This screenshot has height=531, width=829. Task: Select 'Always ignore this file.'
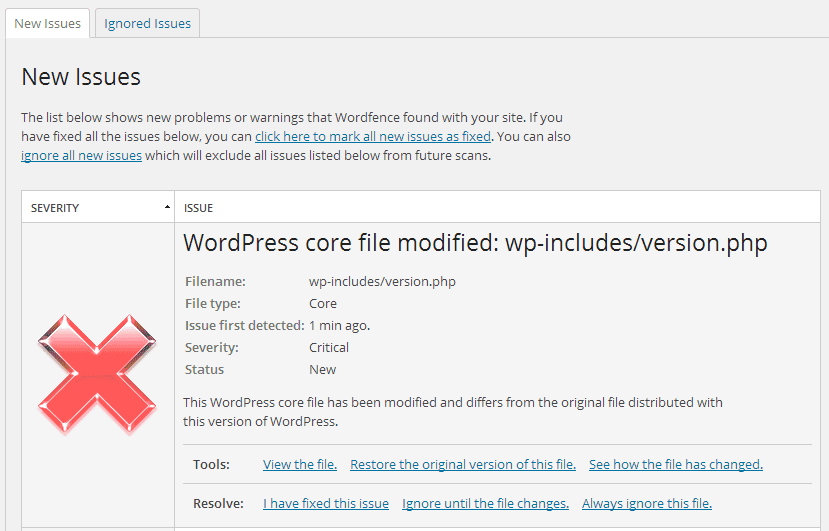click(647, 503)
